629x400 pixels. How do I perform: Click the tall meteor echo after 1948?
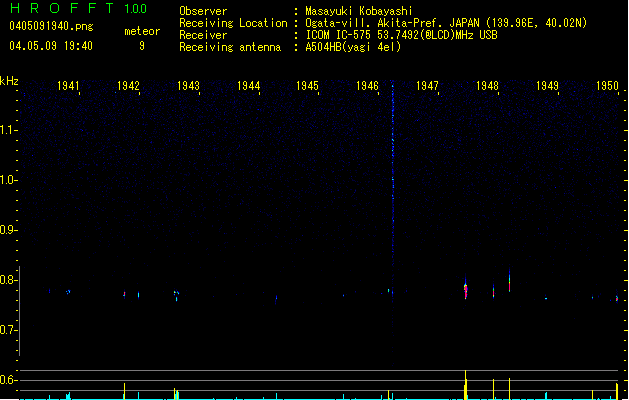click(x=509, y=281)
